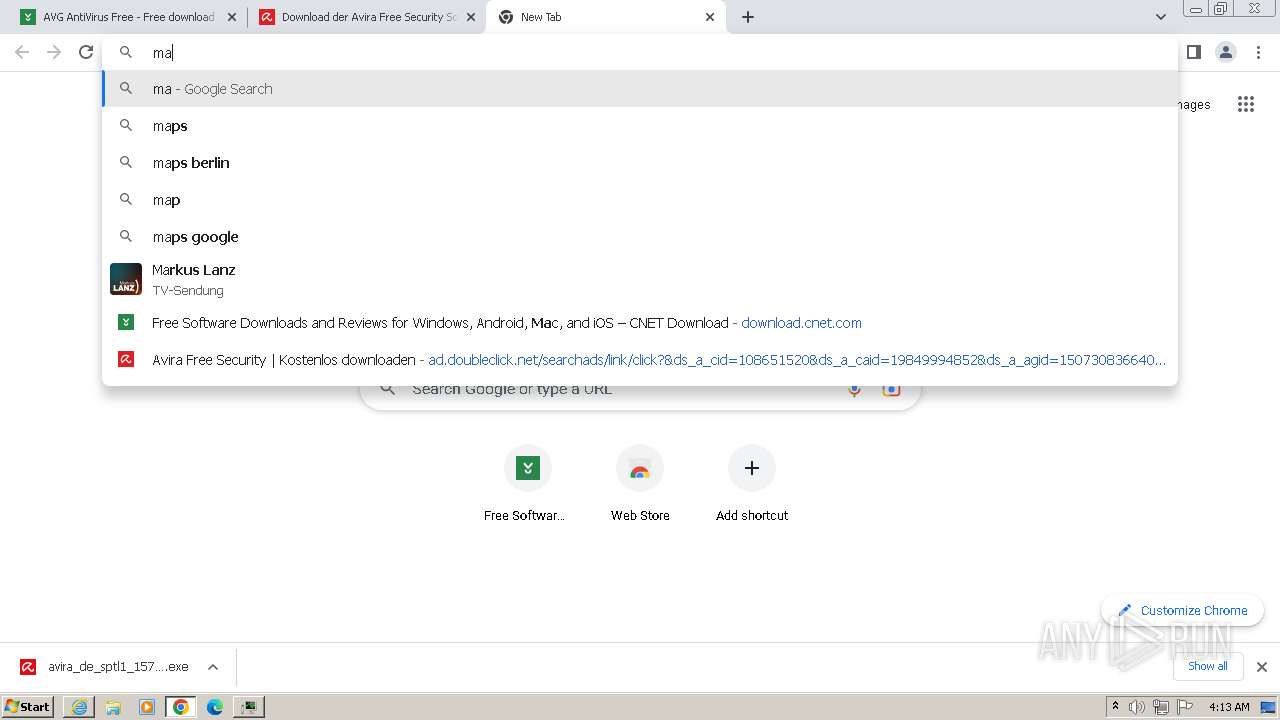Switch to the AVG AntiVirus Free tab
This screenshot has width=1280, height=720.
[x=127, y=17]
